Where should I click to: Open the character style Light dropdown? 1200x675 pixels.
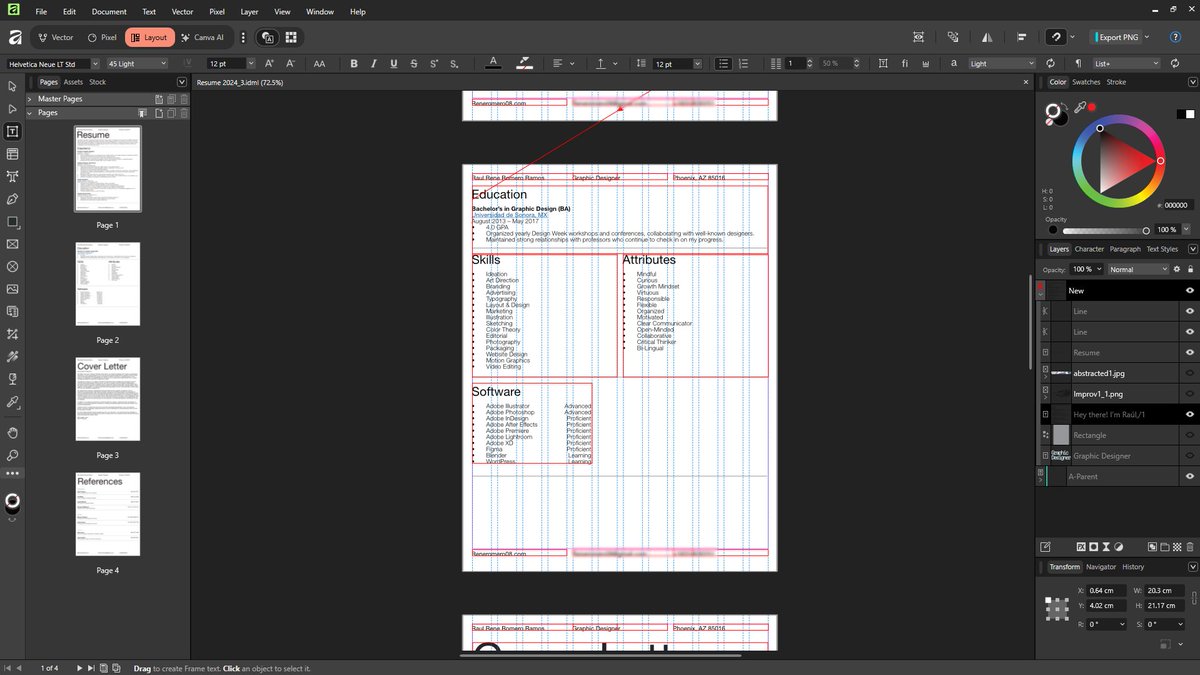click(x=1001, y=63)
